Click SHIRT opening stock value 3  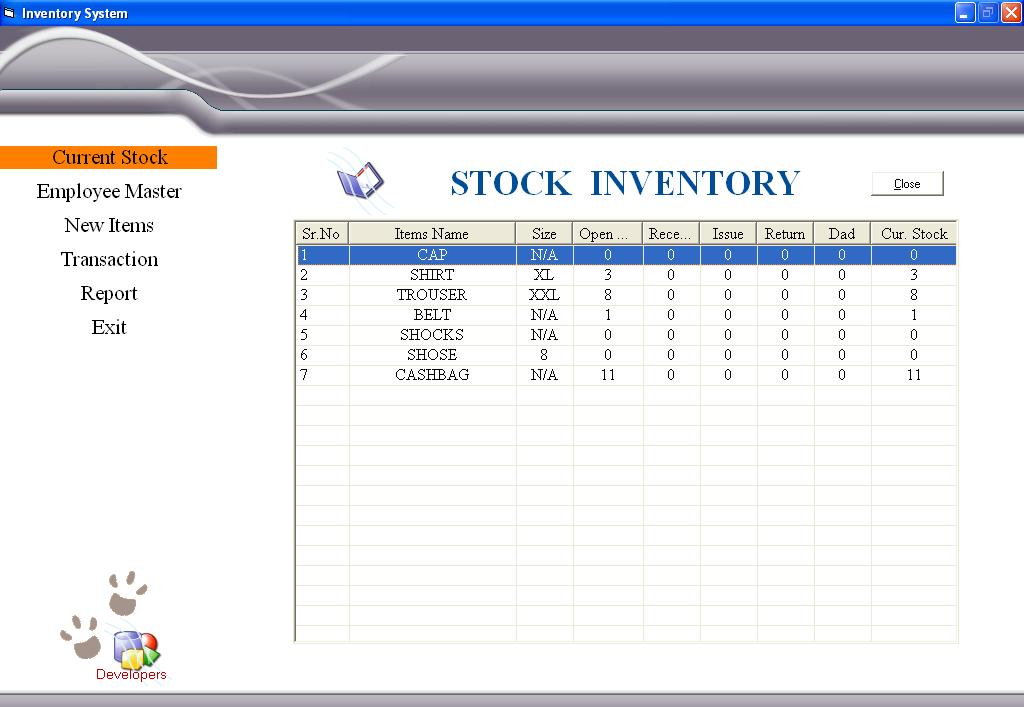608,275
